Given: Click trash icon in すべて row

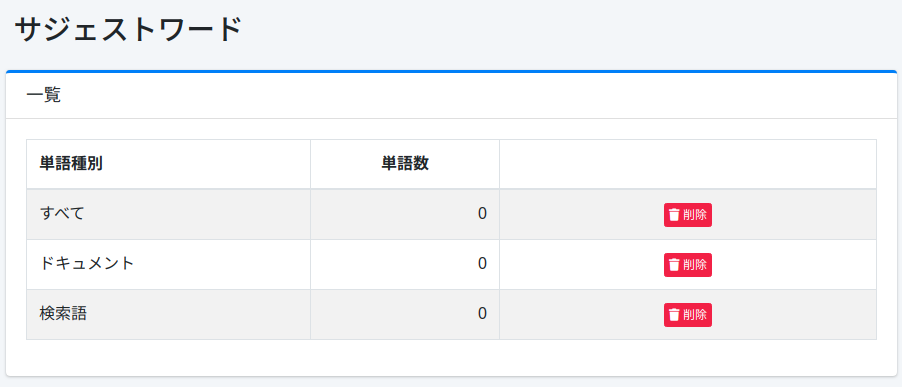Looking at the screenshot, I should (674, 215).
